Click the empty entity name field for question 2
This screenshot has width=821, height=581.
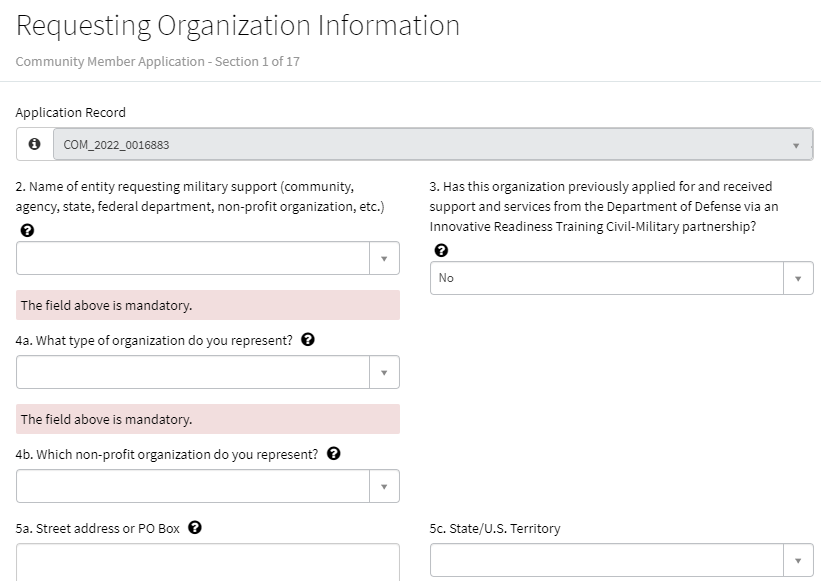tap(192, 258)
